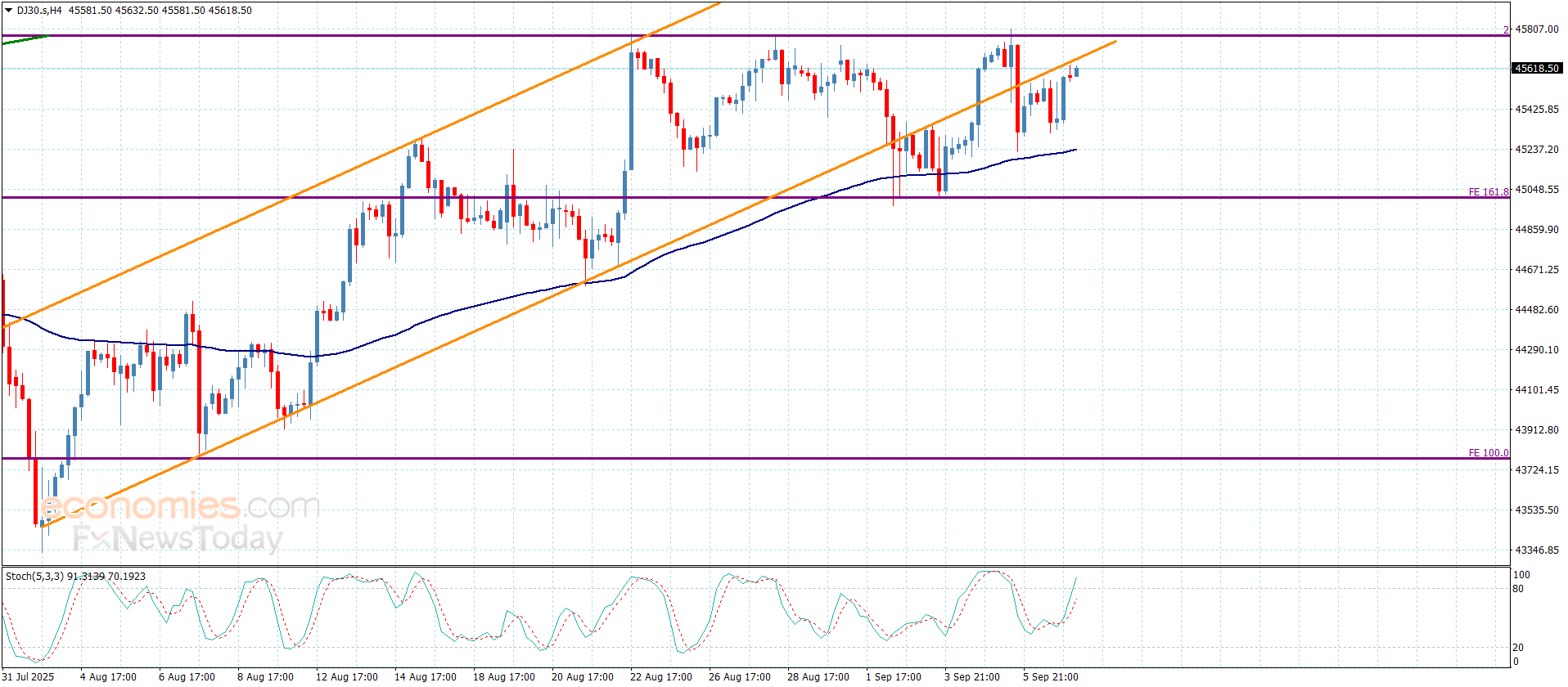Click the 6 Aug 17:00 time label
1568x687 pixels.
pyautogui.click(x=187, y=677)
